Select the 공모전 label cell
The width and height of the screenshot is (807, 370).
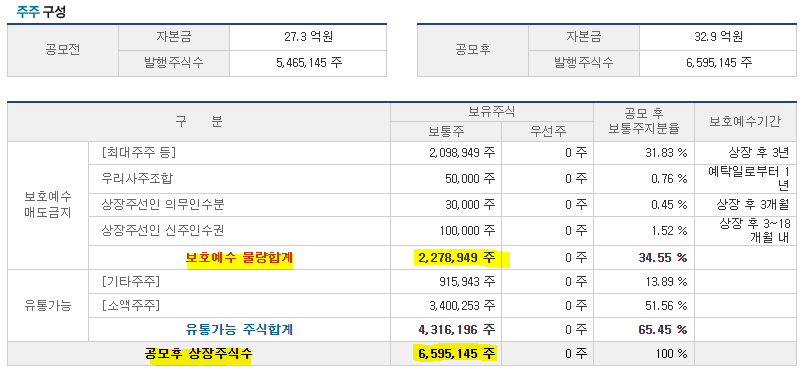pyautogui.click(x=62, y=50)
